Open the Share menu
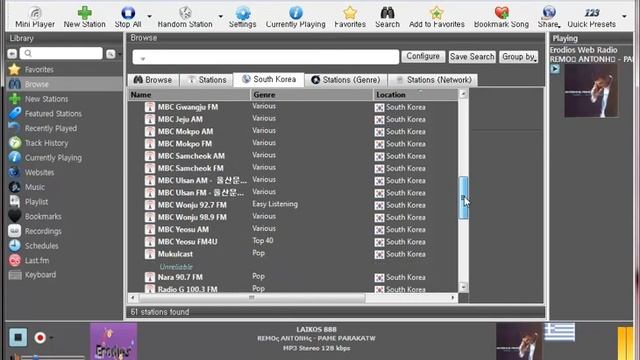Viewport: 640px width, 360px height. pos(549,17)
